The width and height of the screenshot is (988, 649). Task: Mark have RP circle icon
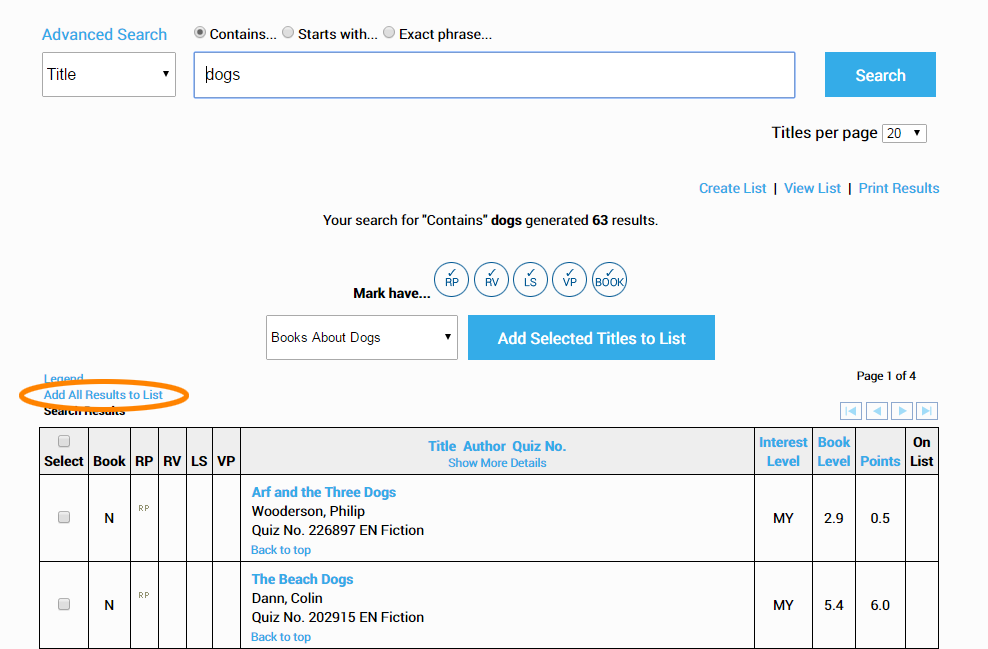tap(452, 279)
